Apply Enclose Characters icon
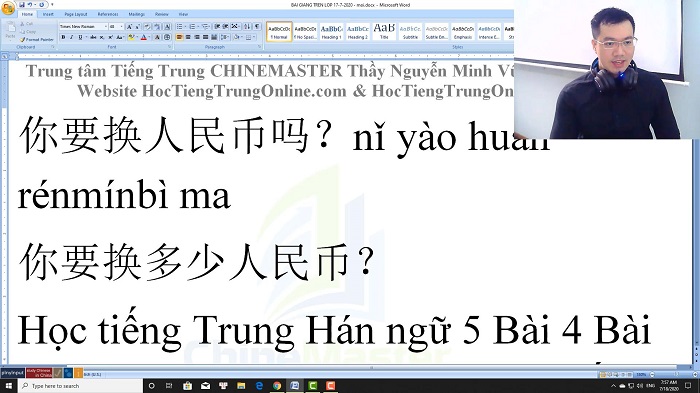This screenshot has height=393, width=700. tap(167, 38)
